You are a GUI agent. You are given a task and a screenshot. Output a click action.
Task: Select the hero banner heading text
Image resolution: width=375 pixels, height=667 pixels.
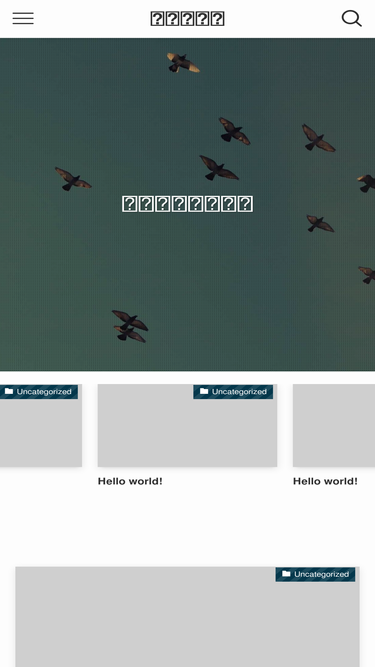(188, 204)
